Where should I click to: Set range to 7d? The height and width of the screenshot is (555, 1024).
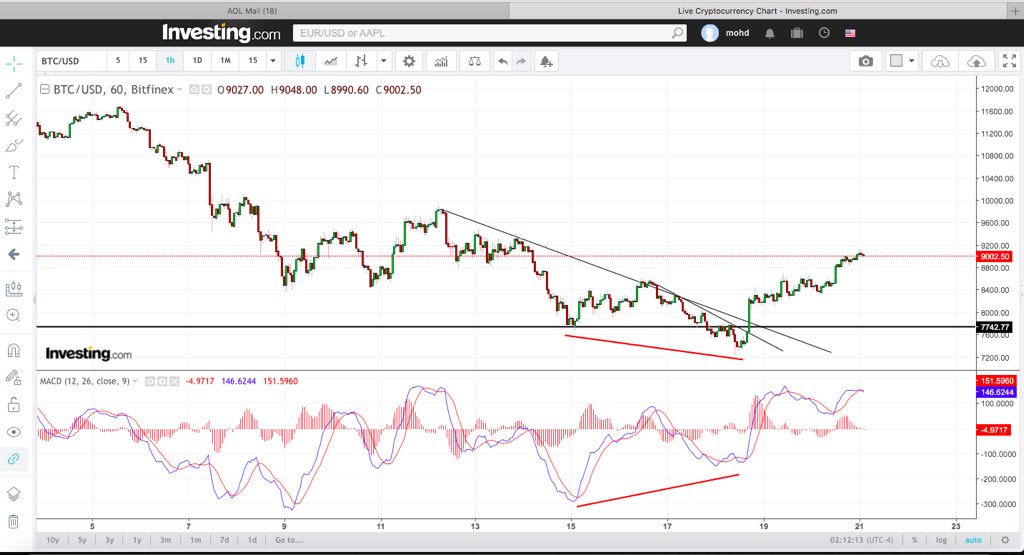[x=224, y=540]
